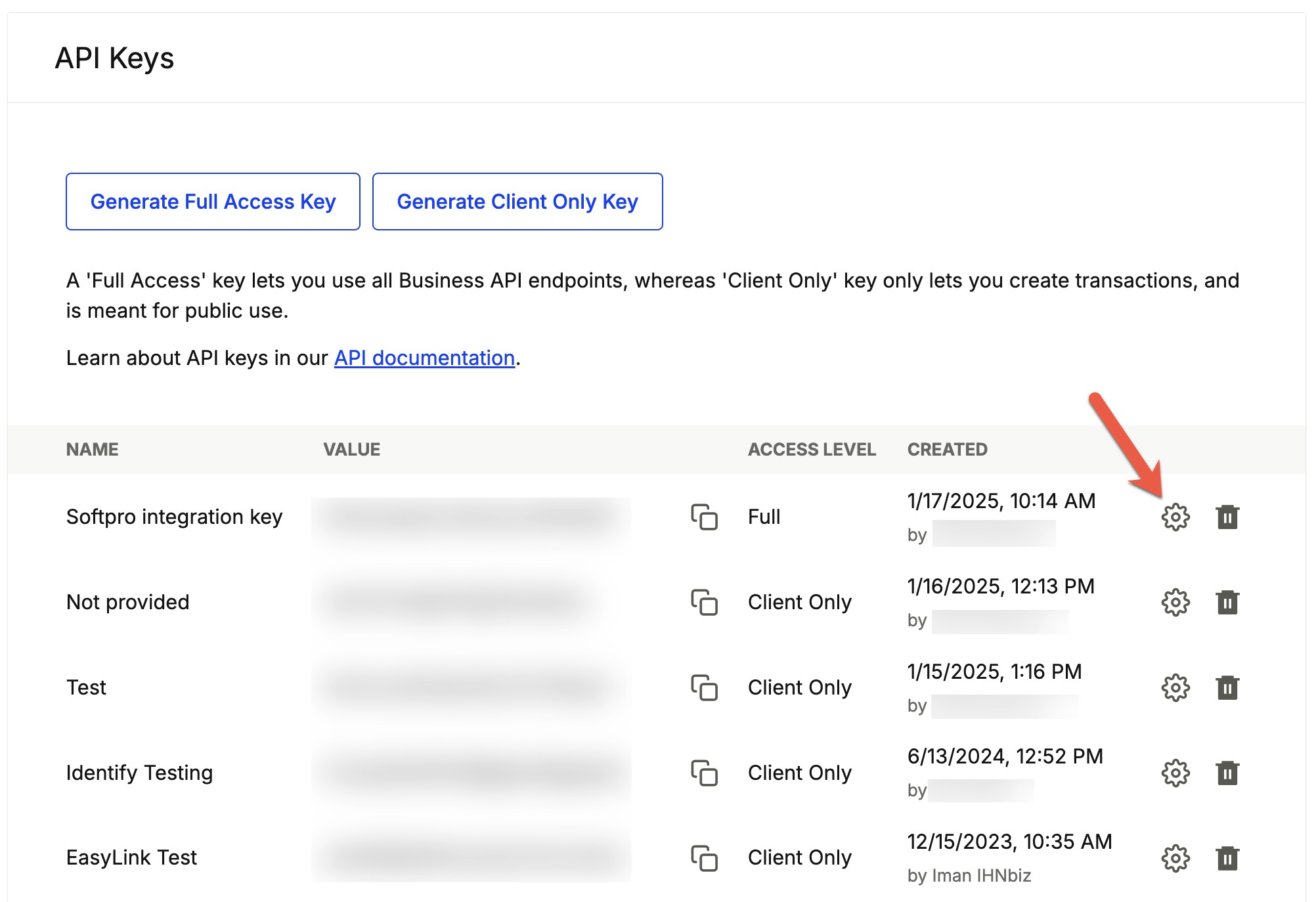Click the Created column header

point(947,449)
